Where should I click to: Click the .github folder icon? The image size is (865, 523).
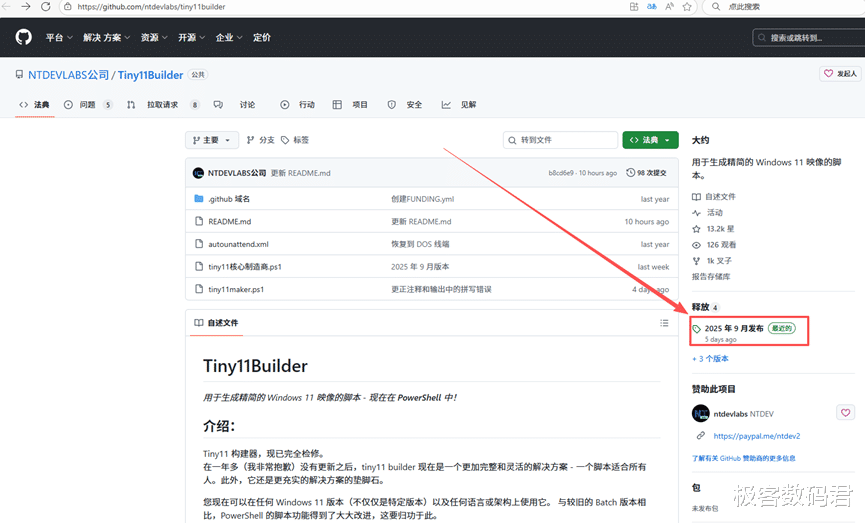point(199,199)
